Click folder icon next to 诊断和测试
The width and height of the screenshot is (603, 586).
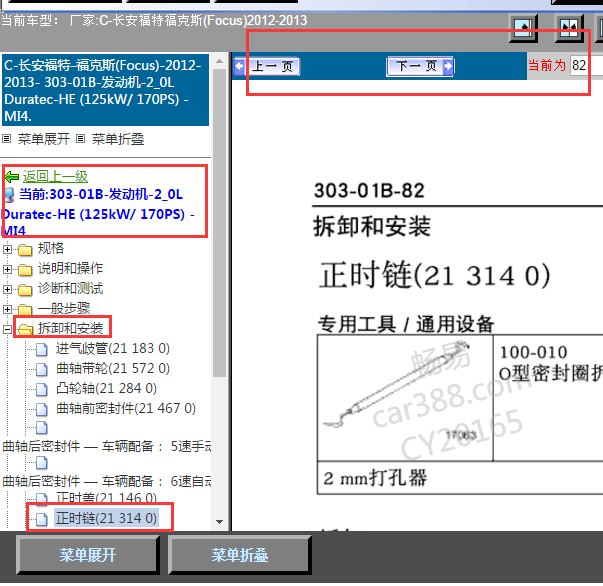click(x=25, y=290)
